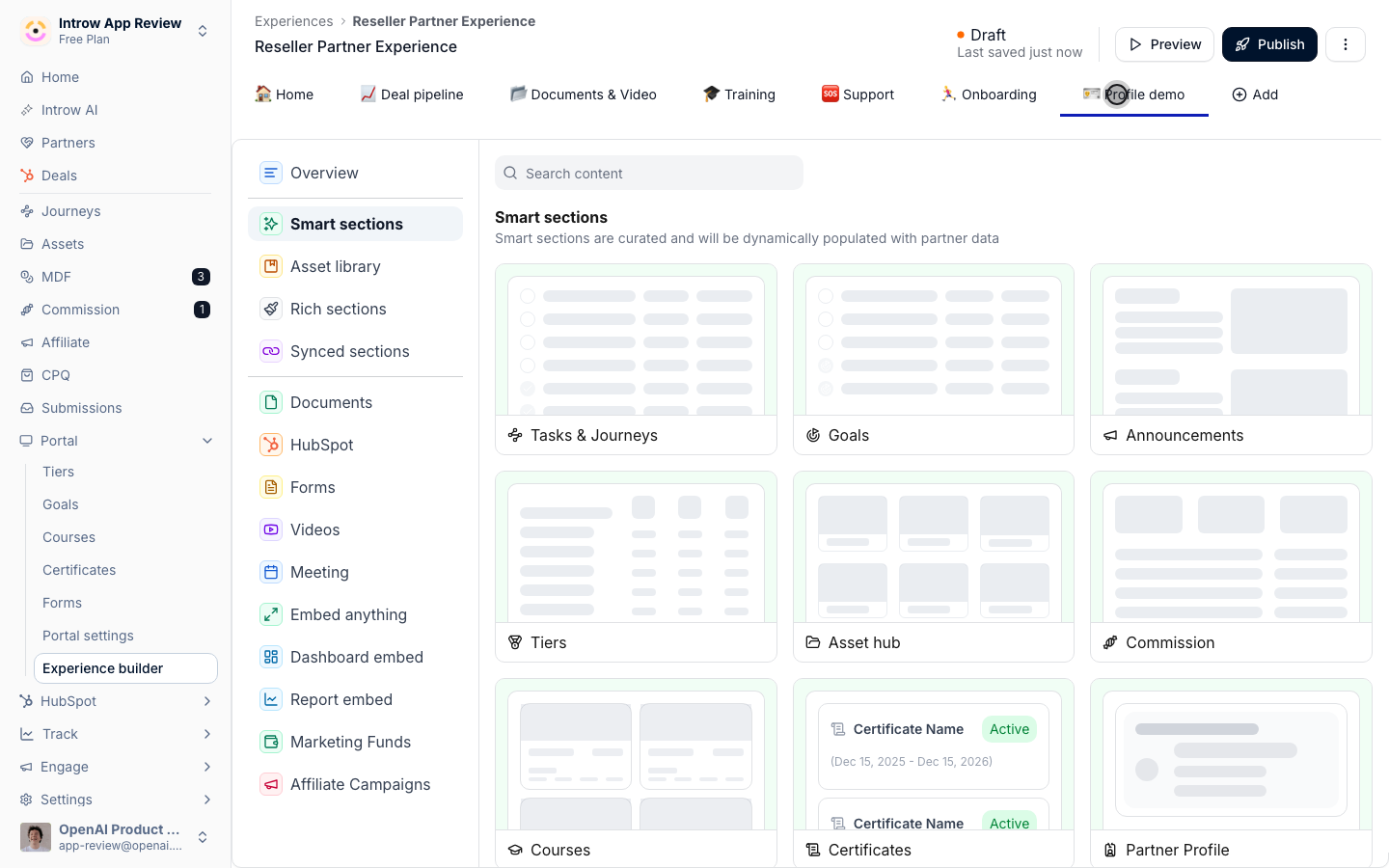Switch to the Deal pipeline tab
Image resolution: width=1389 pixels, height=868 pixels.
(x=412, y=95)
